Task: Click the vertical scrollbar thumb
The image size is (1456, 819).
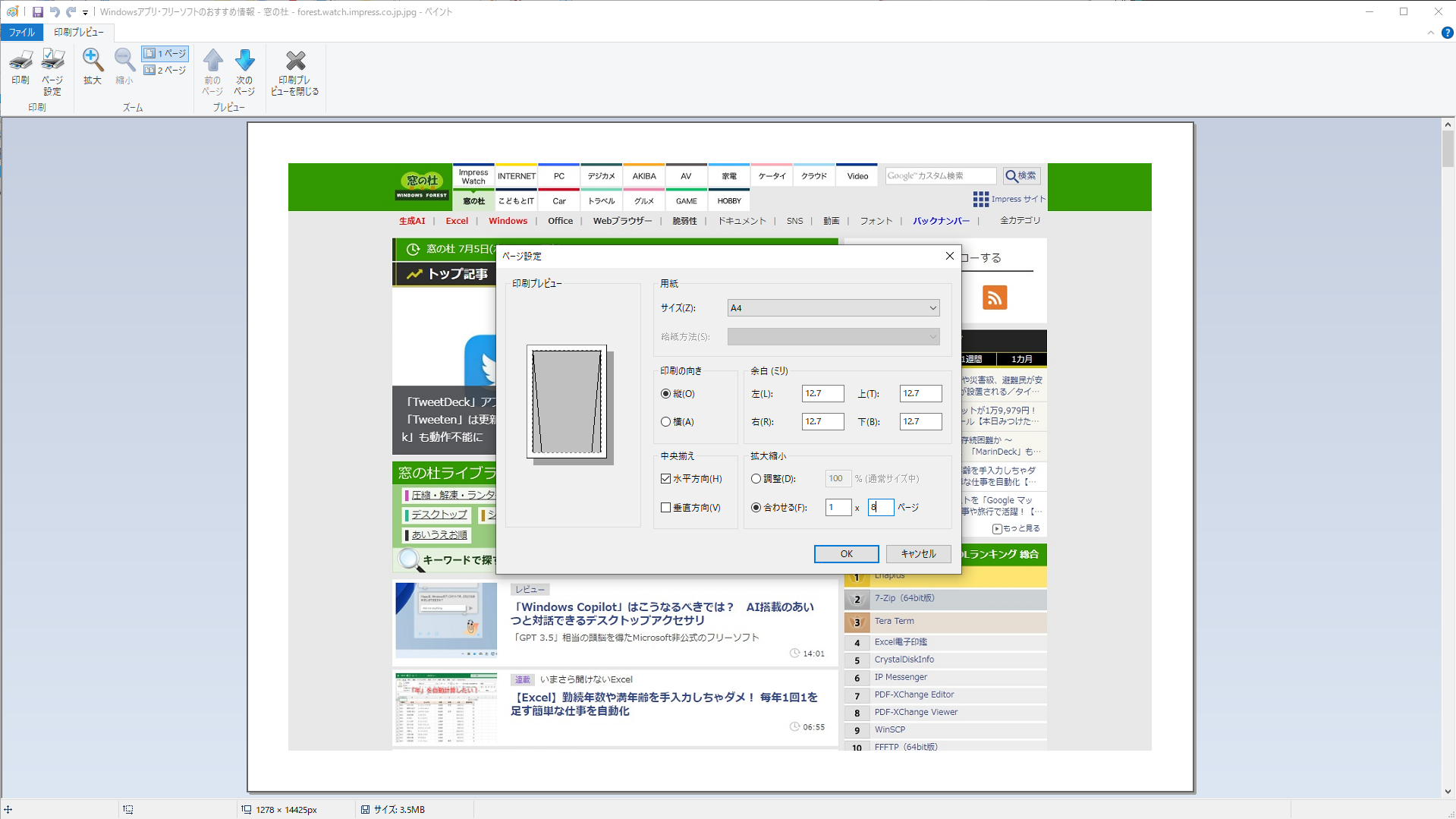Action: (x=1448, y=150)
